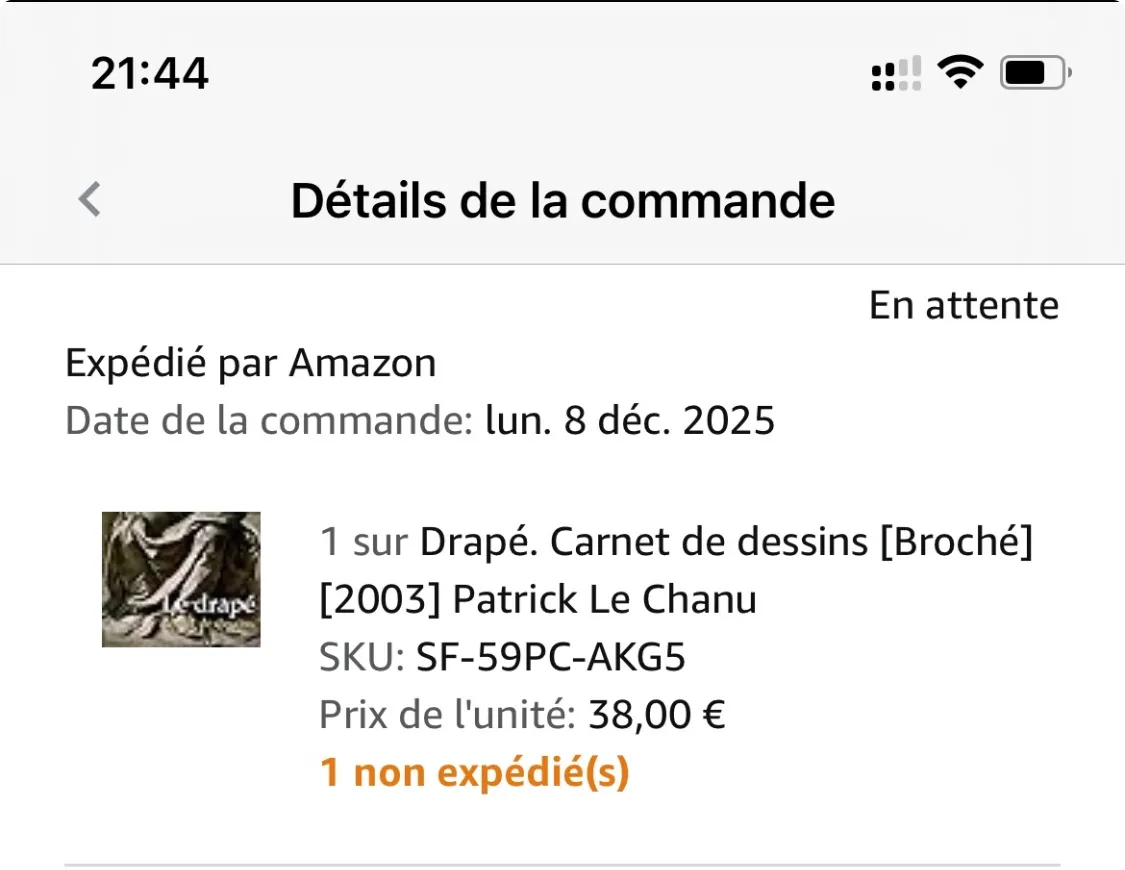Screen dimensions: 1125x870
Task: Tap the Date de la commande label
Action: pyautogui.click(x=268, y=421)
